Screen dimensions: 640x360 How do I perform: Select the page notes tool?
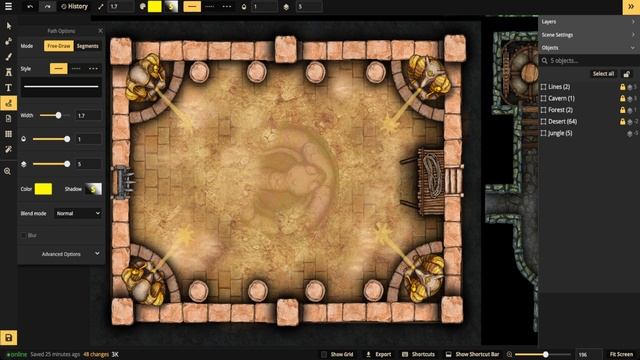tap(9, 118)
